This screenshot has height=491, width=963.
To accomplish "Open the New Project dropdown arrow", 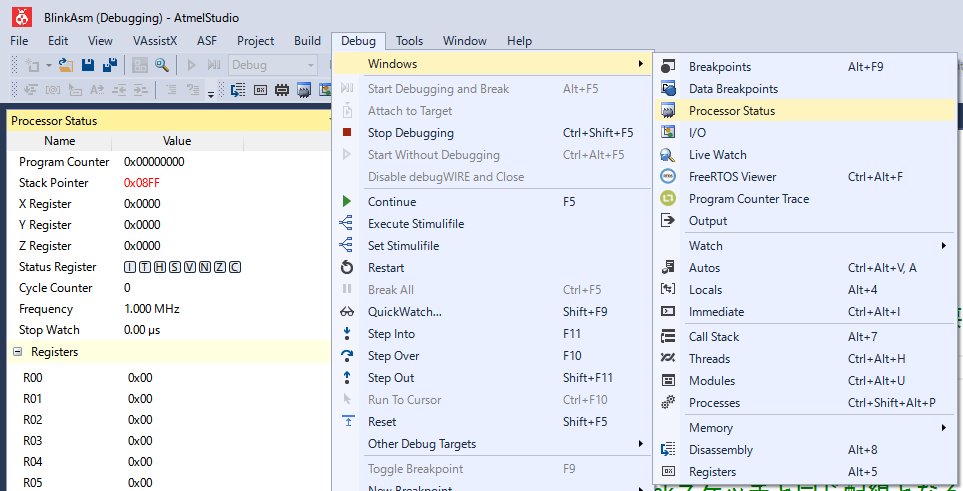I will pos(48,65).
